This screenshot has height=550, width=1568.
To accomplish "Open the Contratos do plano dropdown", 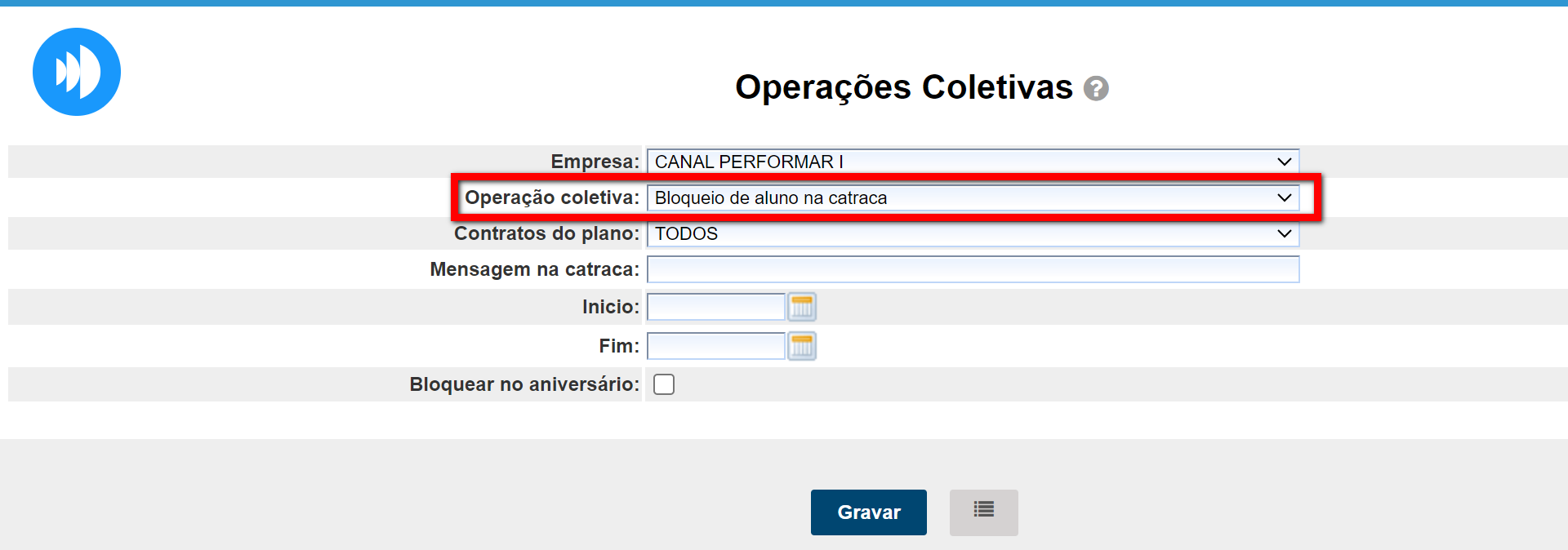I will (972, 233).
